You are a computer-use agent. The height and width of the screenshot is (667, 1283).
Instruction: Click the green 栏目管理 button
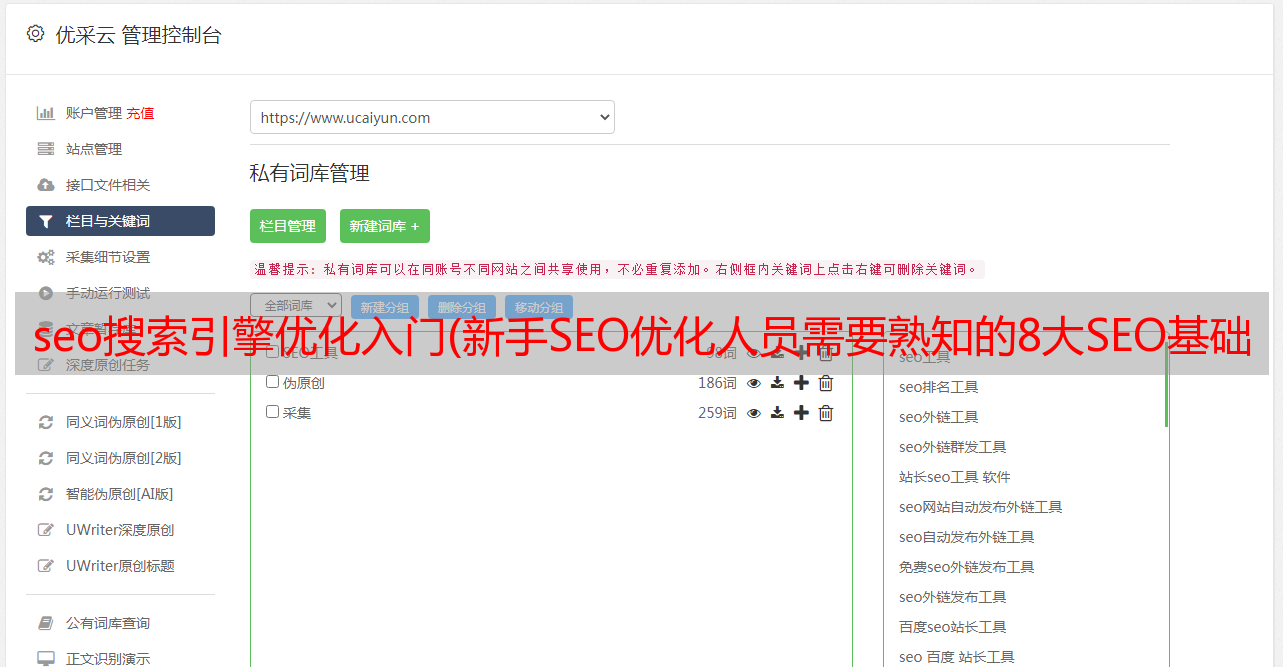pos(288,226)
